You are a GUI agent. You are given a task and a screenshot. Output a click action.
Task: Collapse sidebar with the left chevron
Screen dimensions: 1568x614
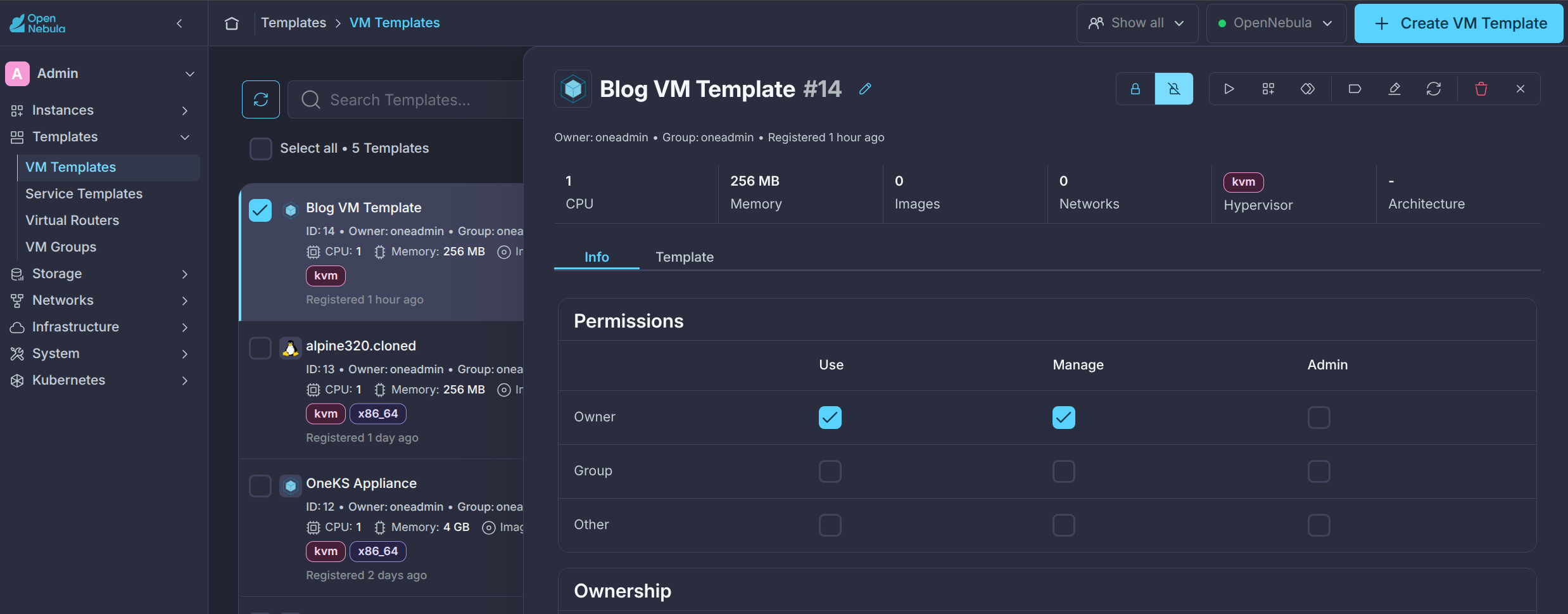point(179,23)
